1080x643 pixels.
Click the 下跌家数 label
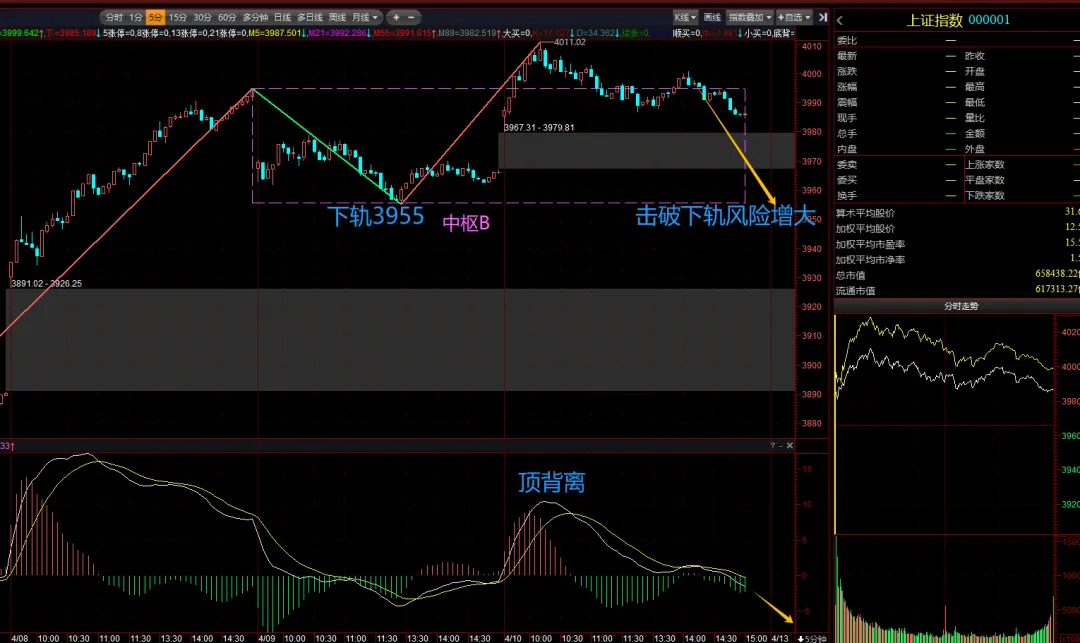tap(984, 196)
